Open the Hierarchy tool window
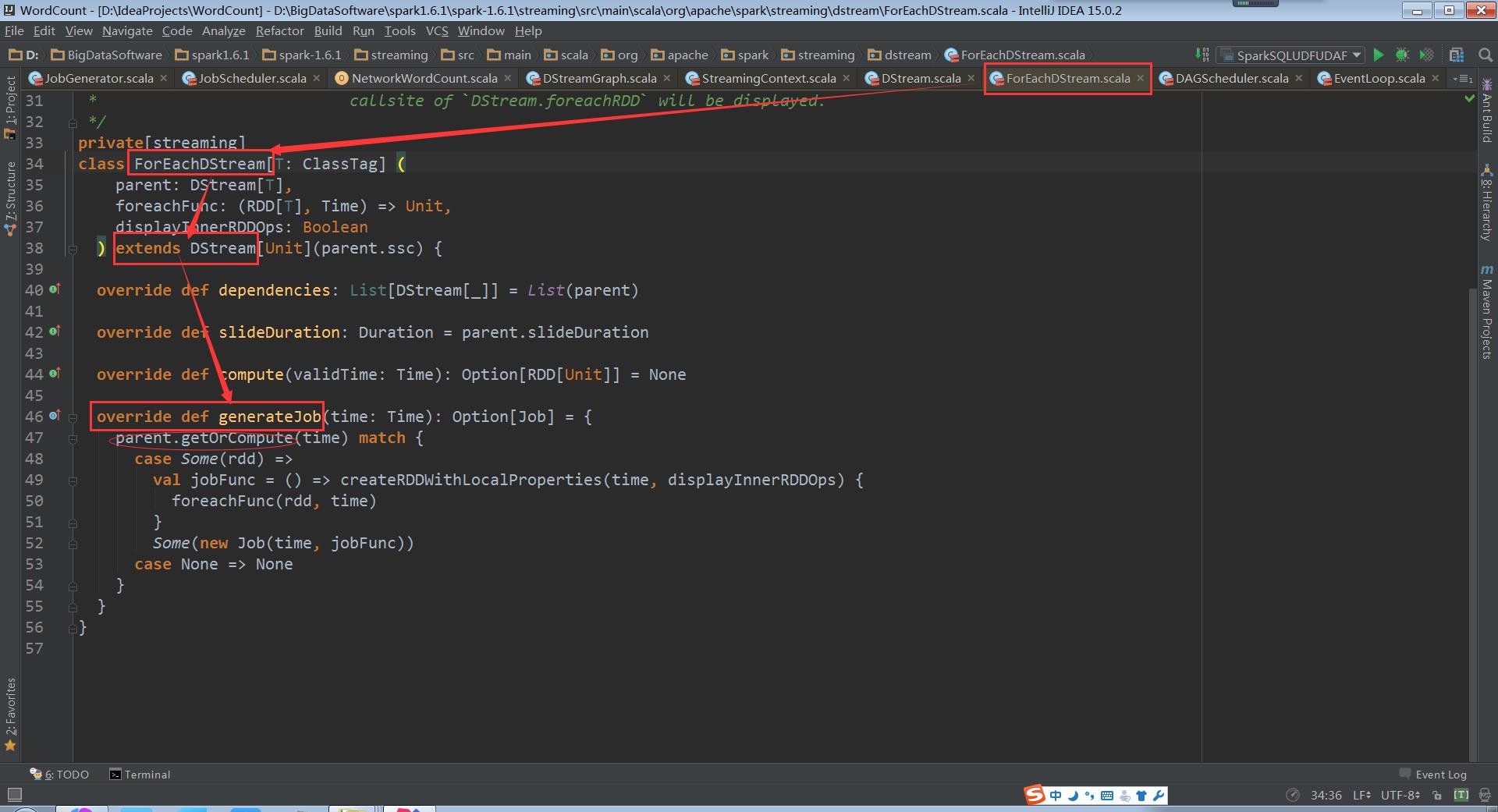 click(x=1487, y=201)
